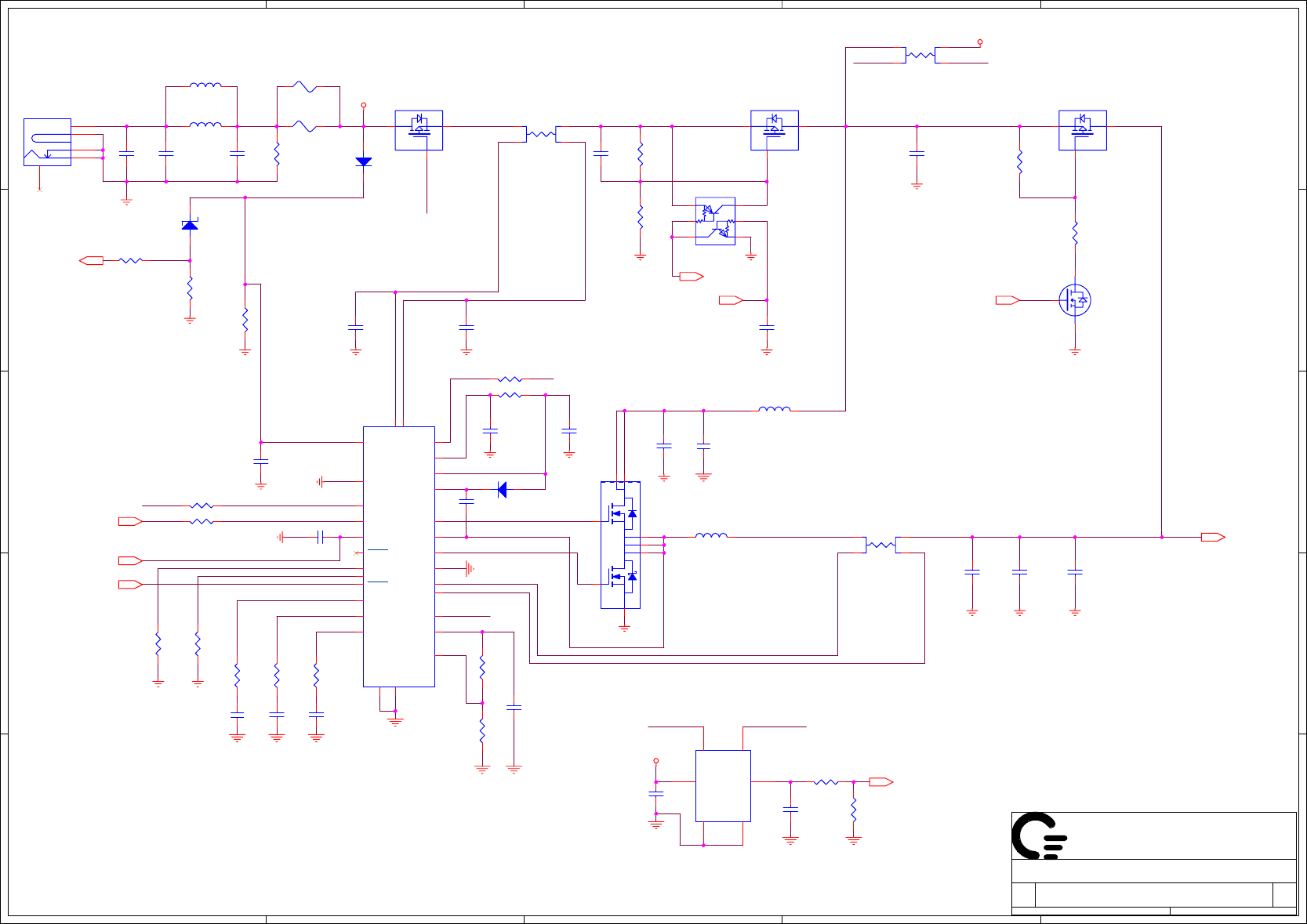Click the vertical blue diode below the input test point
This screenshot has height=924, width=1307.
tap(364, 161)
